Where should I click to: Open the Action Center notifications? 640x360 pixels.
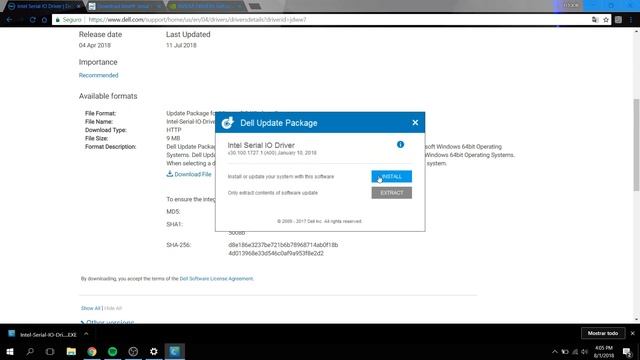click(627, 352)
